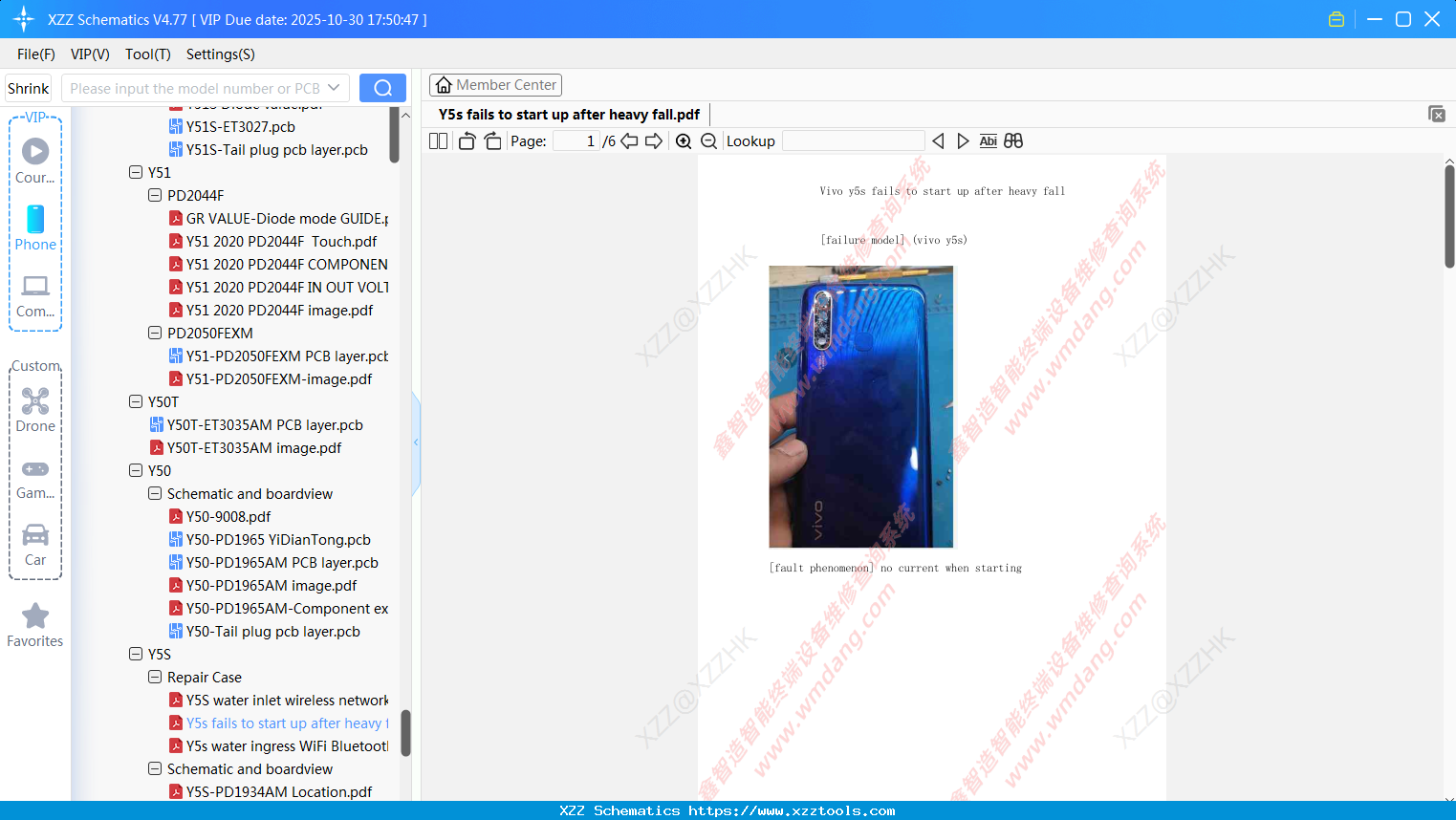Image resolution: width=1456 pixels, height=820 pixels.
Task: Collapse the Repair Case section under Y5S
Action: coord(155,677)
